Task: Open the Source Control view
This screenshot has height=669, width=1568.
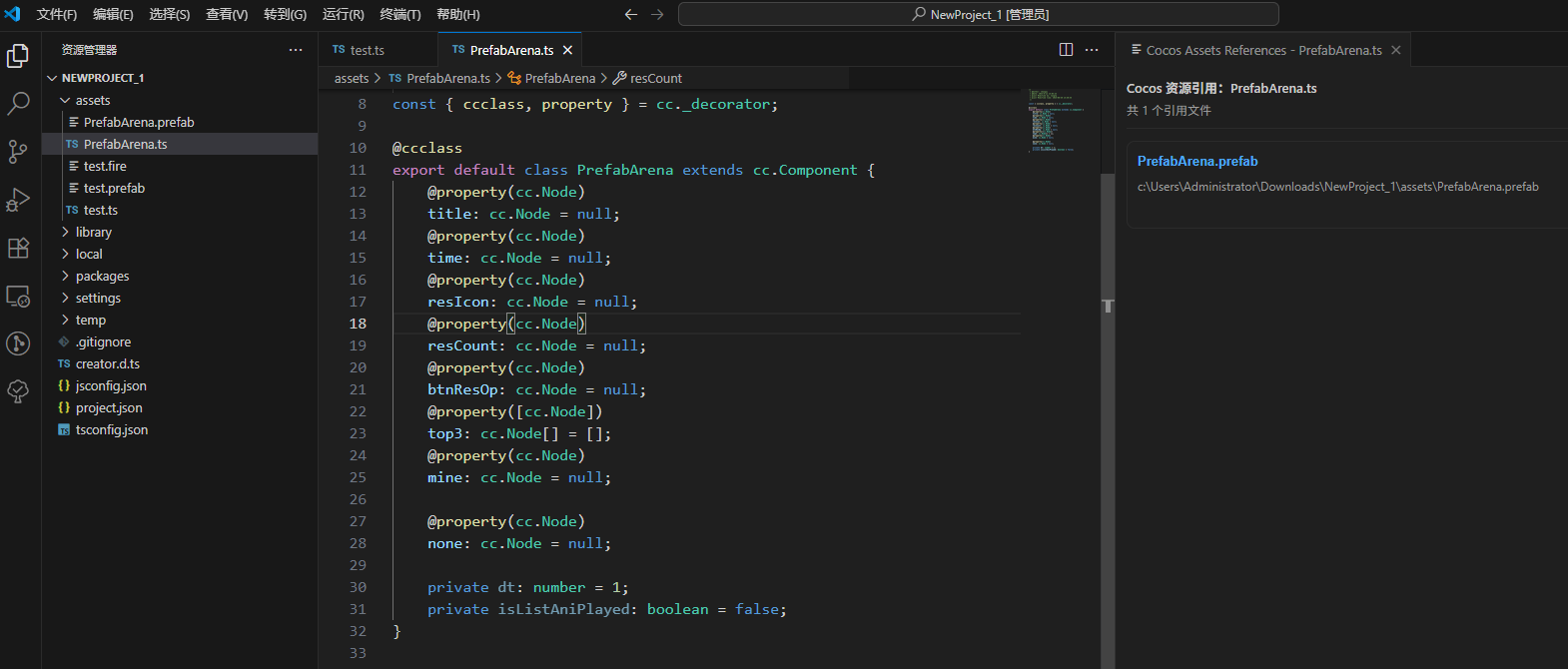Action: pyautogui.click(x=18, y=151)
